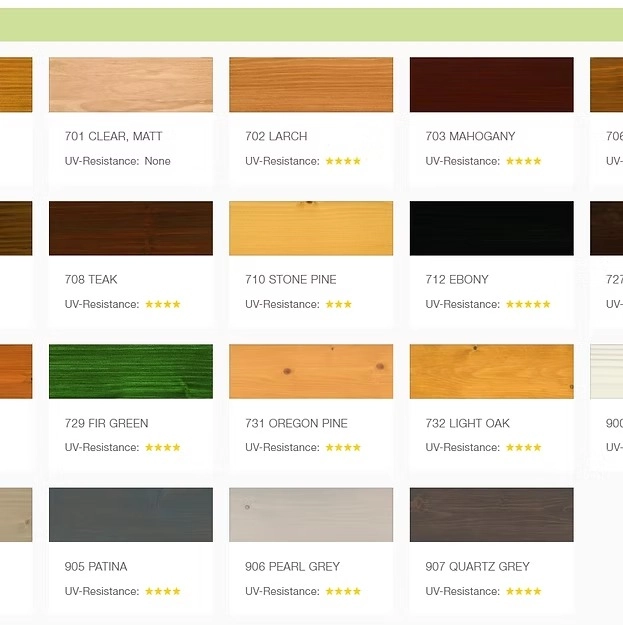Select the 905 Patina grey-blue swatch
Viewport: 623px width, 625px height.
click(x=130, y=515)
